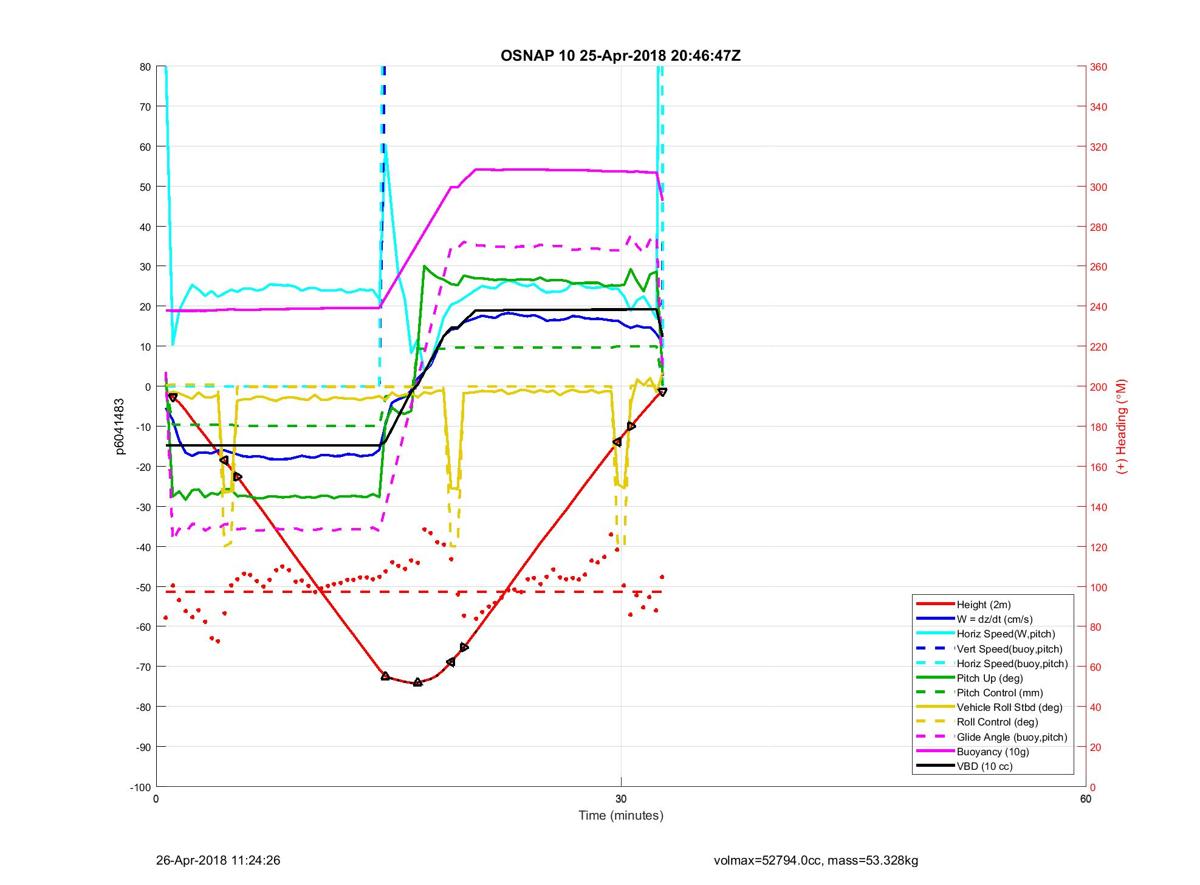
Task: Select red heading tick label "340"
Action: (1100, 107)
